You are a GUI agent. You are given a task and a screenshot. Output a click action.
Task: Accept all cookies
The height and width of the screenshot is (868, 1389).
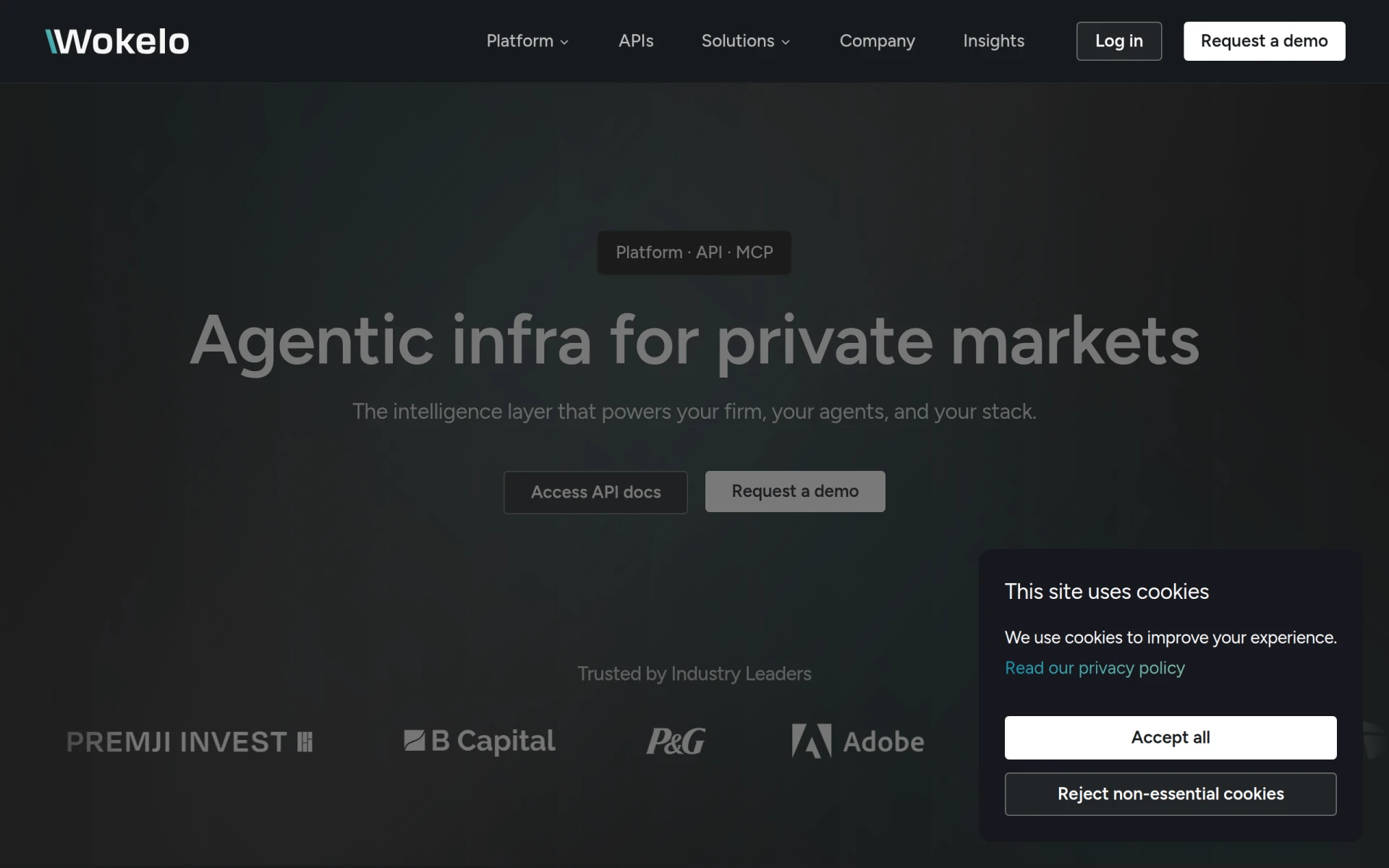coord(1170,737)
